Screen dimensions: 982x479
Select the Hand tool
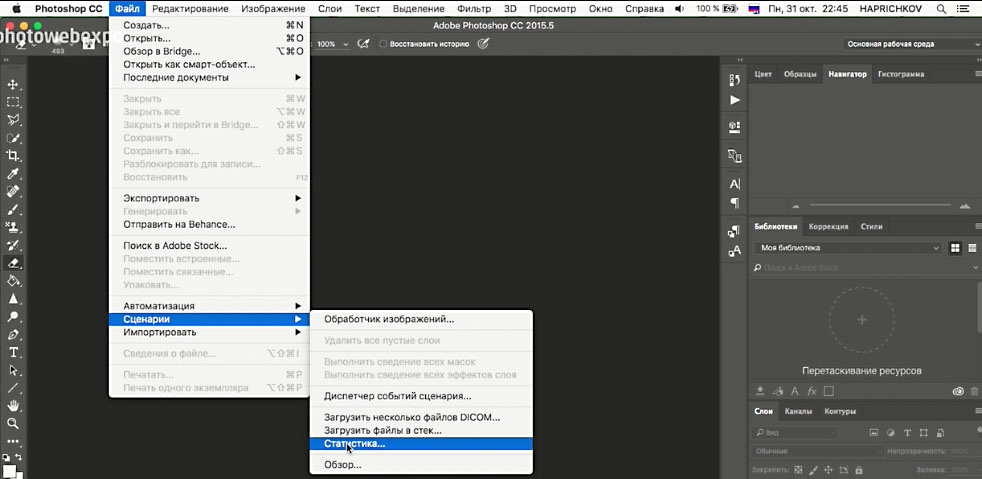coord(13,406)
